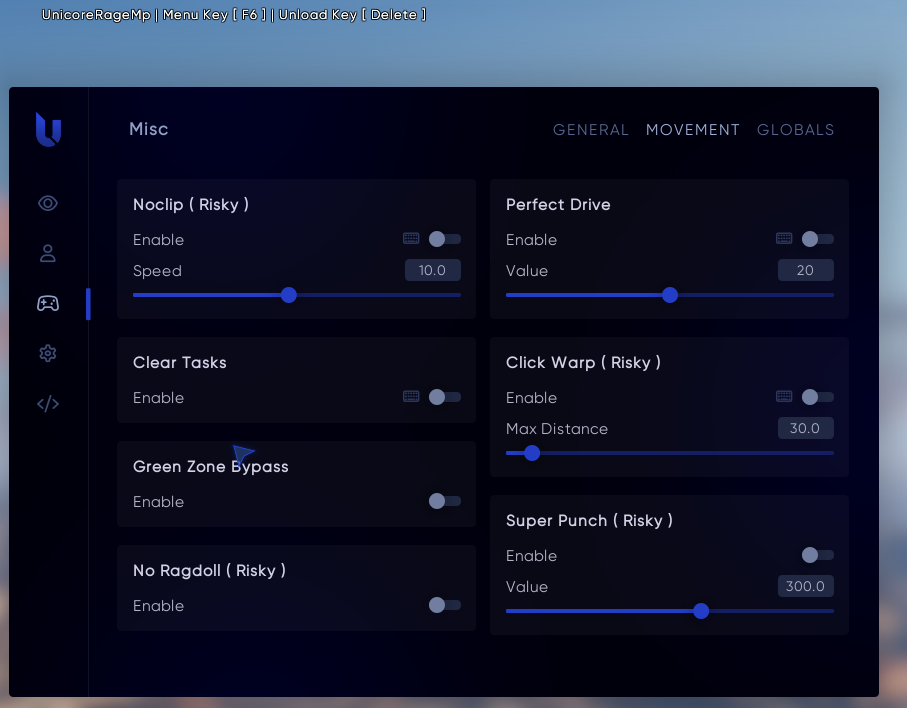Click the Perfect Drive Value slider handle
The height and width of the screenshot is (708, 907).
click(670, 295)
